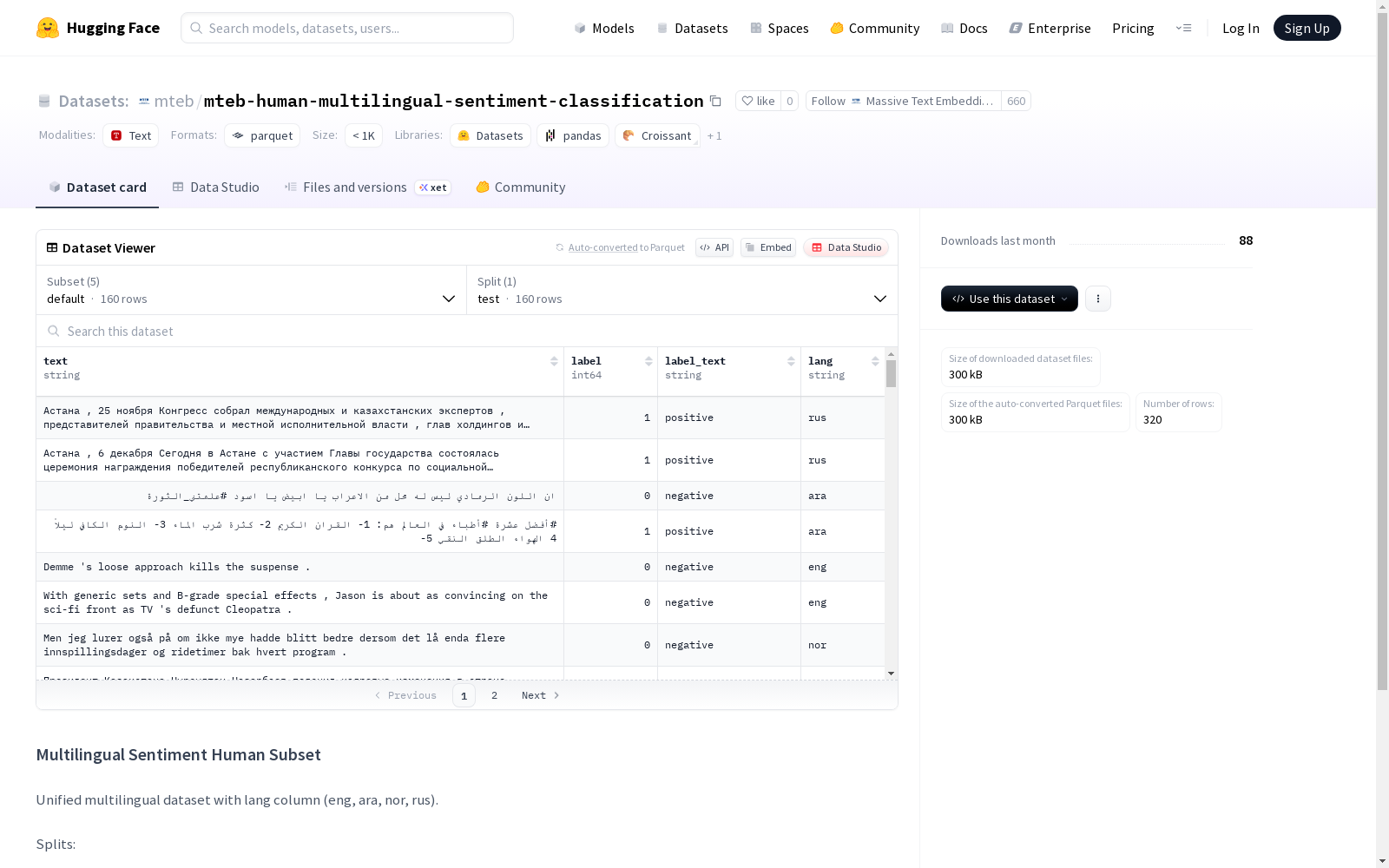The height and width of the screenshot is (868, 1389).
Task: Click the Embed button in viewer
Action: click(x=768, y=247)
